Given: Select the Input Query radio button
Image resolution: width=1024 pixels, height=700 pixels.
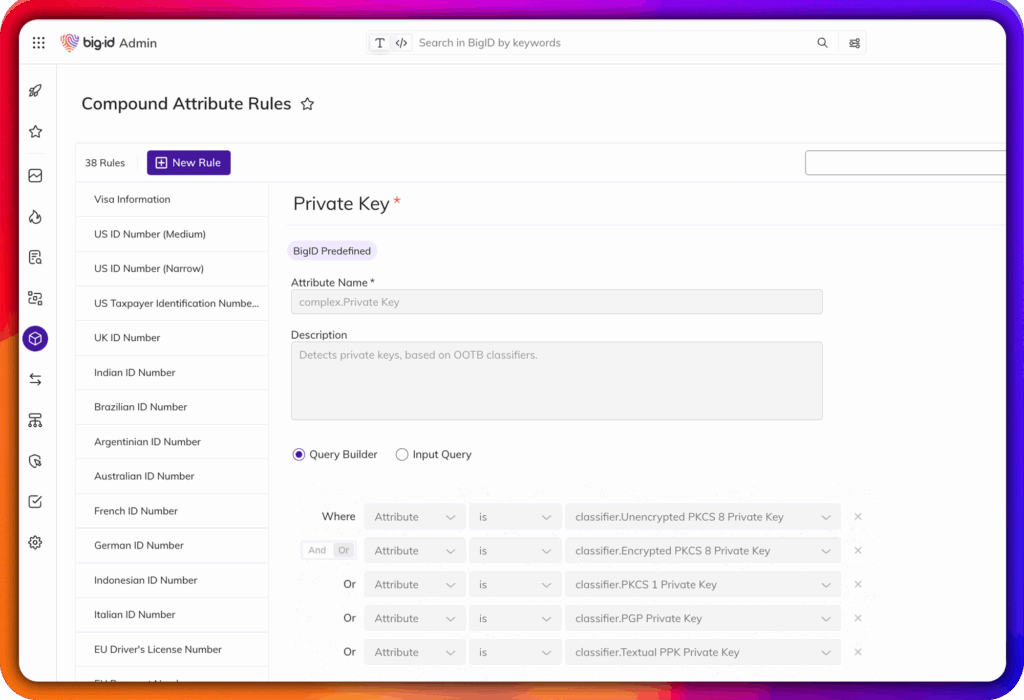Looking at the screenshot, I should (x=402, y=455).
